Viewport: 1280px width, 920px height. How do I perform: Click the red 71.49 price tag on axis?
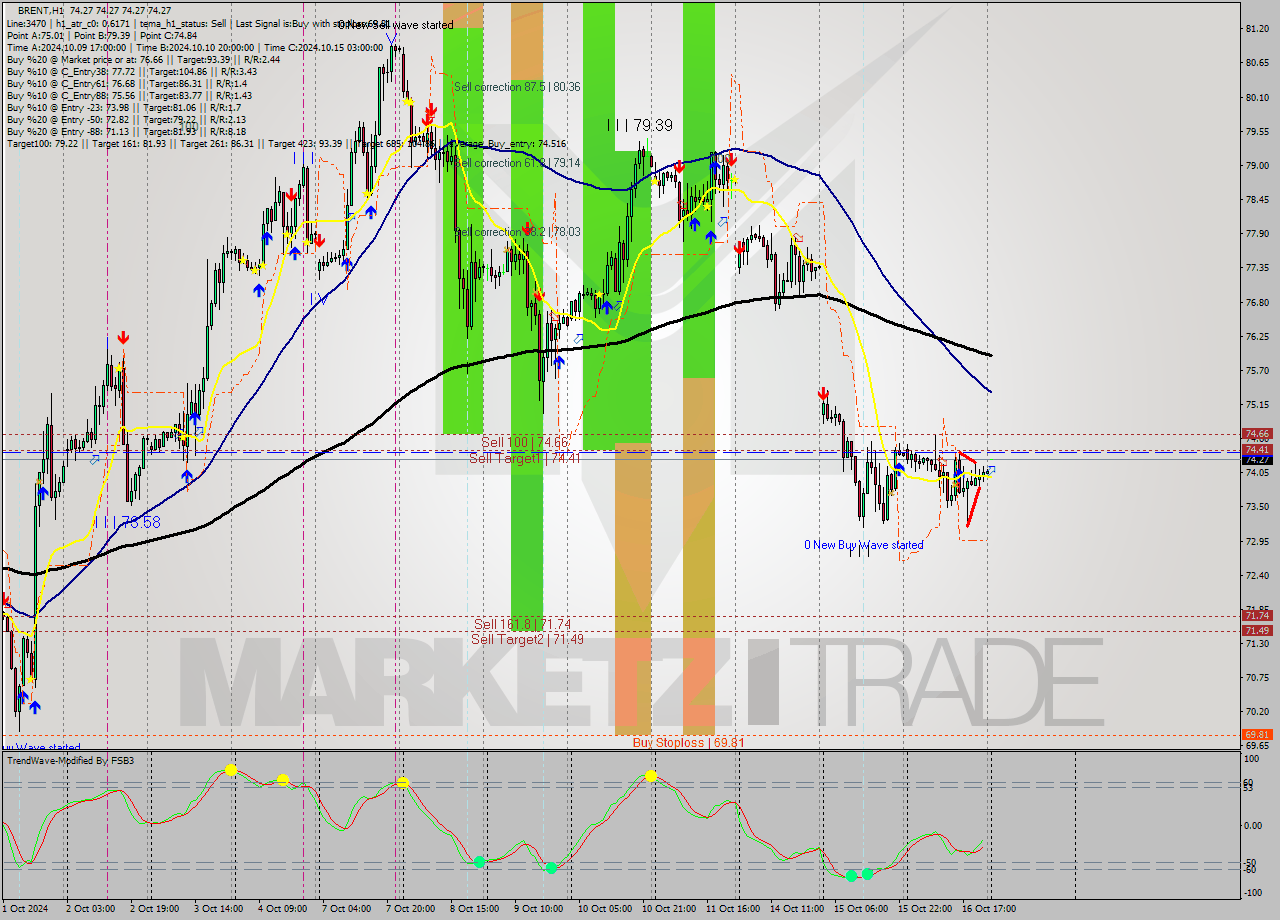1256,631
